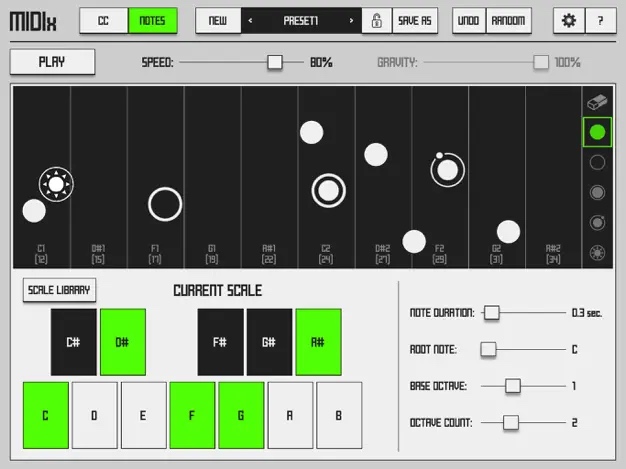Select the hollow ring ball tool
This screenshot has height=469, width=626.
coord(597,162)
